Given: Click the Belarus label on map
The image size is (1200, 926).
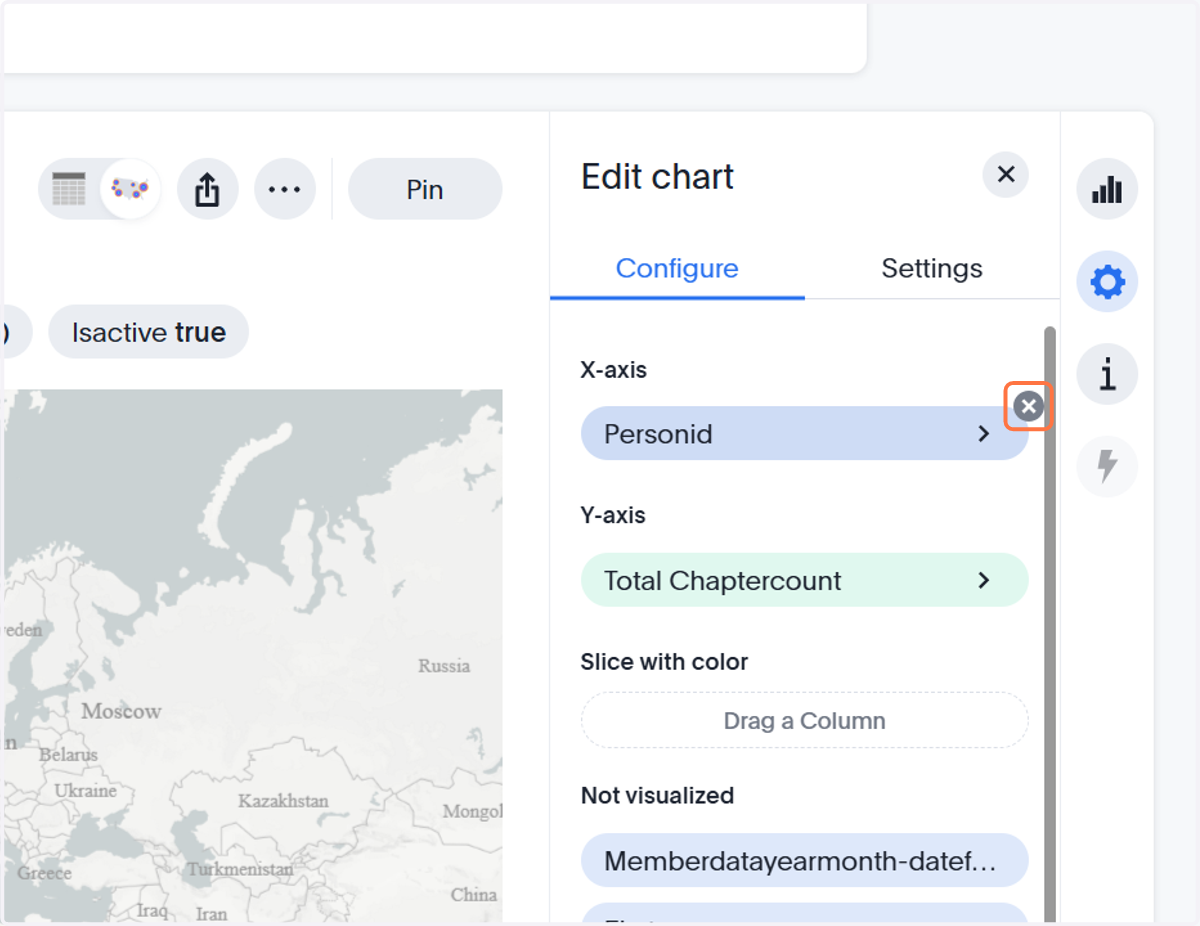Looking at the screenshot, I should coord(68,754).
